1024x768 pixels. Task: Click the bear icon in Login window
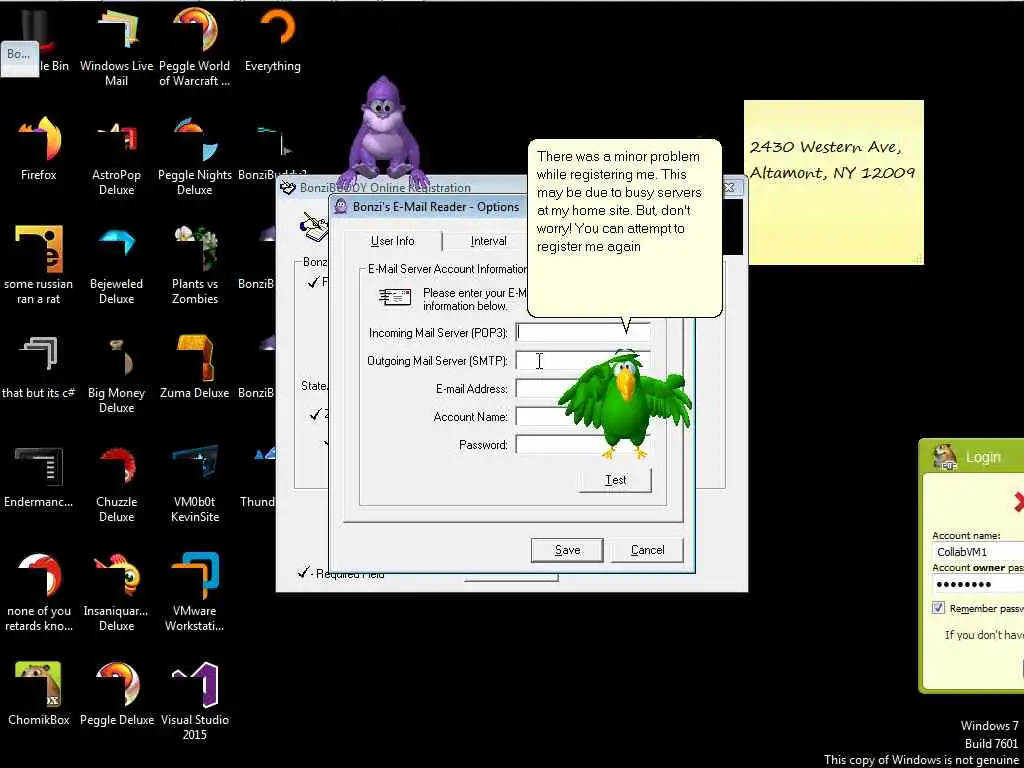pyautogui.click(x=944, y=456)
